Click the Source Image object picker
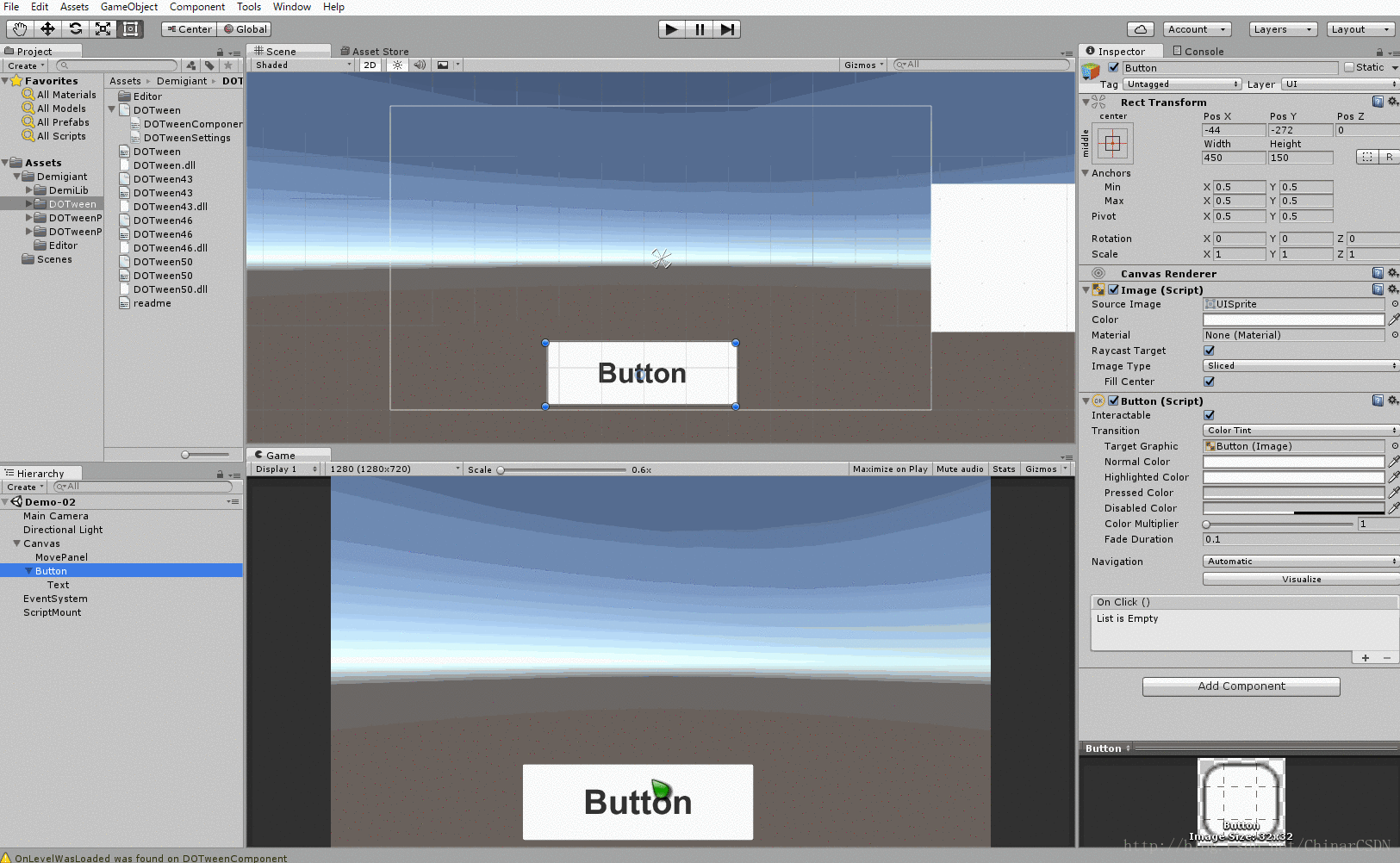 [1394, 304]
